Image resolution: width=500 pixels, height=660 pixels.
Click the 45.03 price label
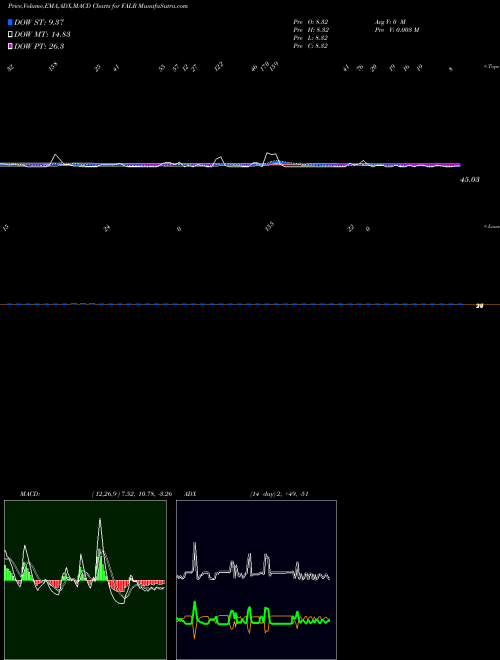point(470,180)
